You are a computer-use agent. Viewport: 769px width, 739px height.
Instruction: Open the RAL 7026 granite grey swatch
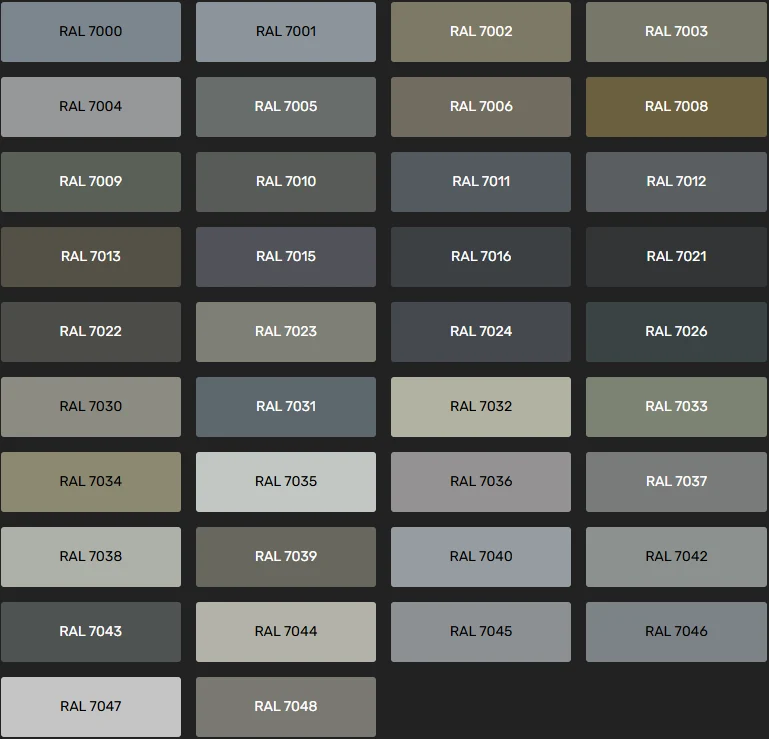click(676, 332)
